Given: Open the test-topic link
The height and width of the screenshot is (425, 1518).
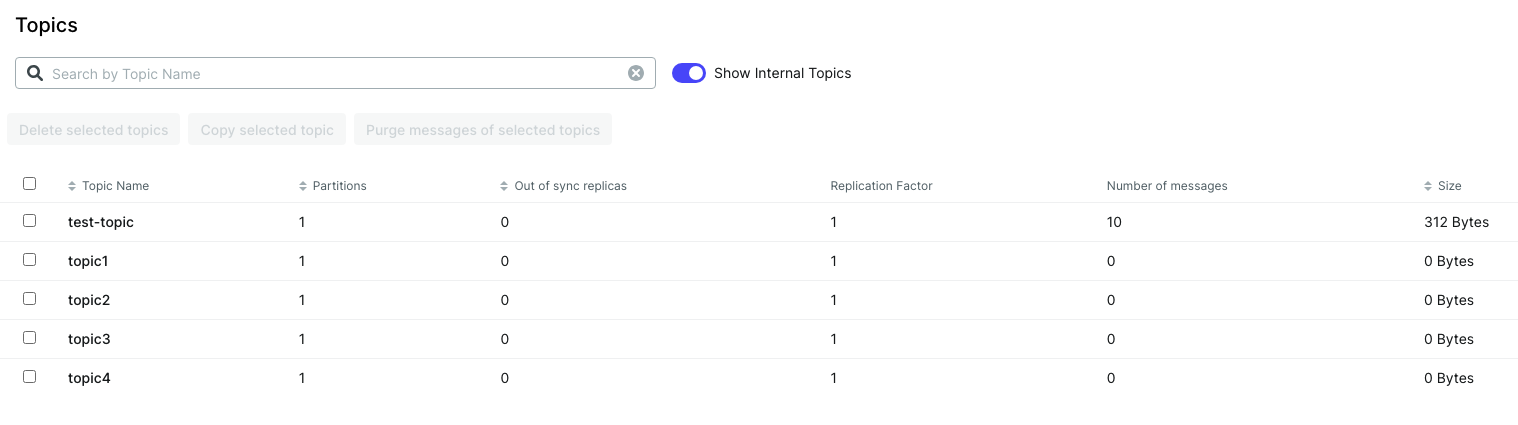Looking at the screenshot, I should click(x=101, y=222).
